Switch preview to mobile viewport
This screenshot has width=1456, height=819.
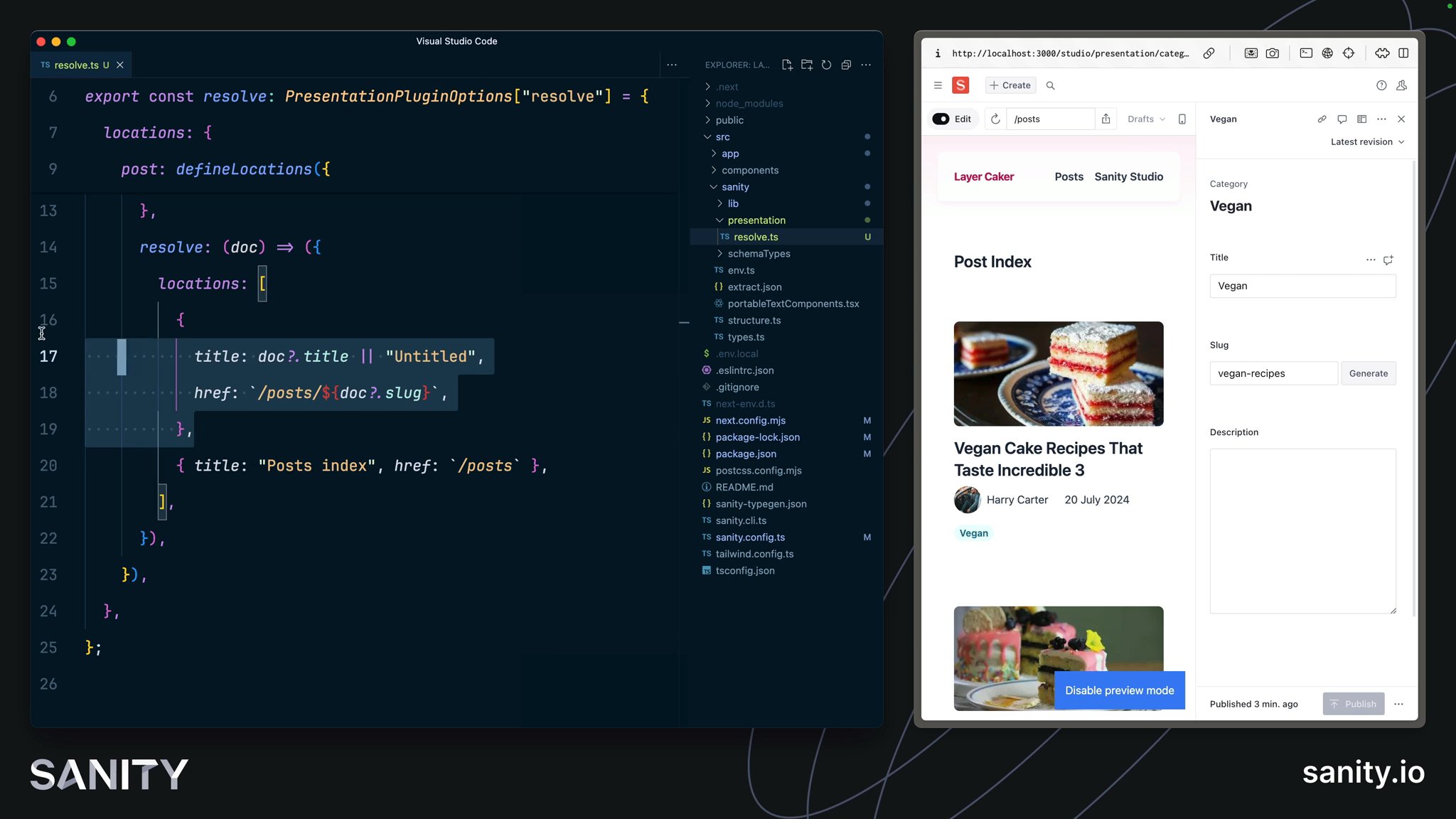click(1182, 119)
